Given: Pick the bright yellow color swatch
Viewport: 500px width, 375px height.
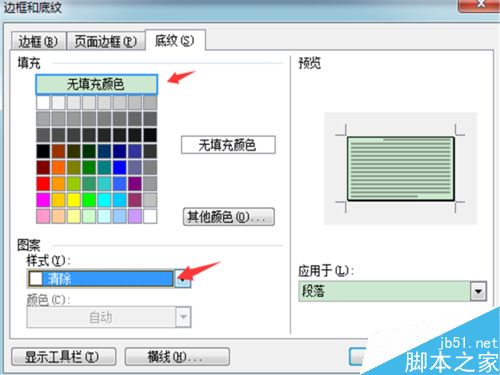Looking at the screenshot, I should (74, 200).
